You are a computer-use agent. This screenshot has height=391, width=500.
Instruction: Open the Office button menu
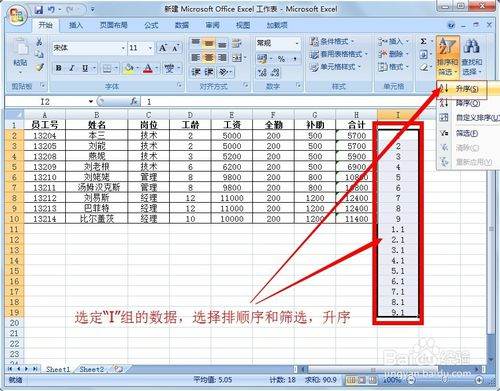click(17, 15)
